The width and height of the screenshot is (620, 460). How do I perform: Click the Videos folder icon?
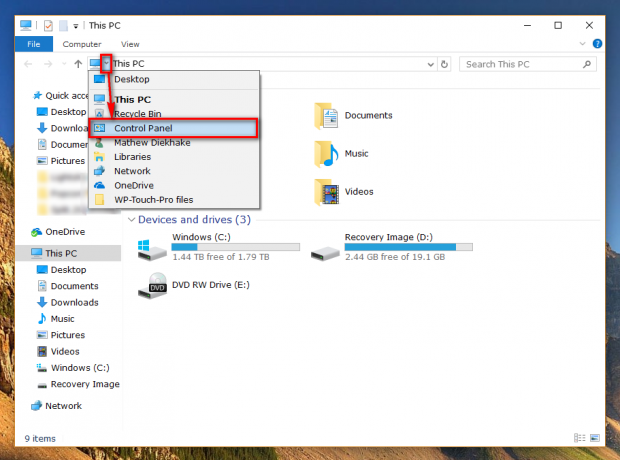326,192
